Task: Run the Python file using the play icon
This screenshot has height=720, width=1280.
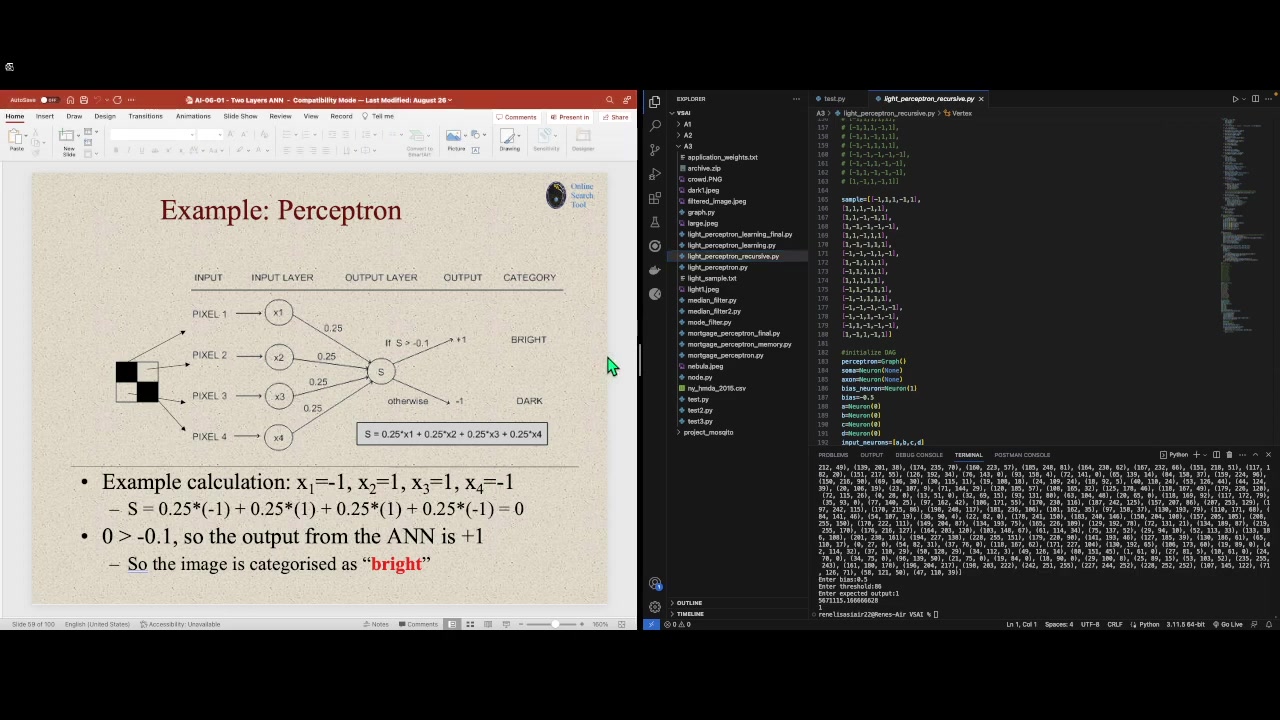Action: point(1235,99)
